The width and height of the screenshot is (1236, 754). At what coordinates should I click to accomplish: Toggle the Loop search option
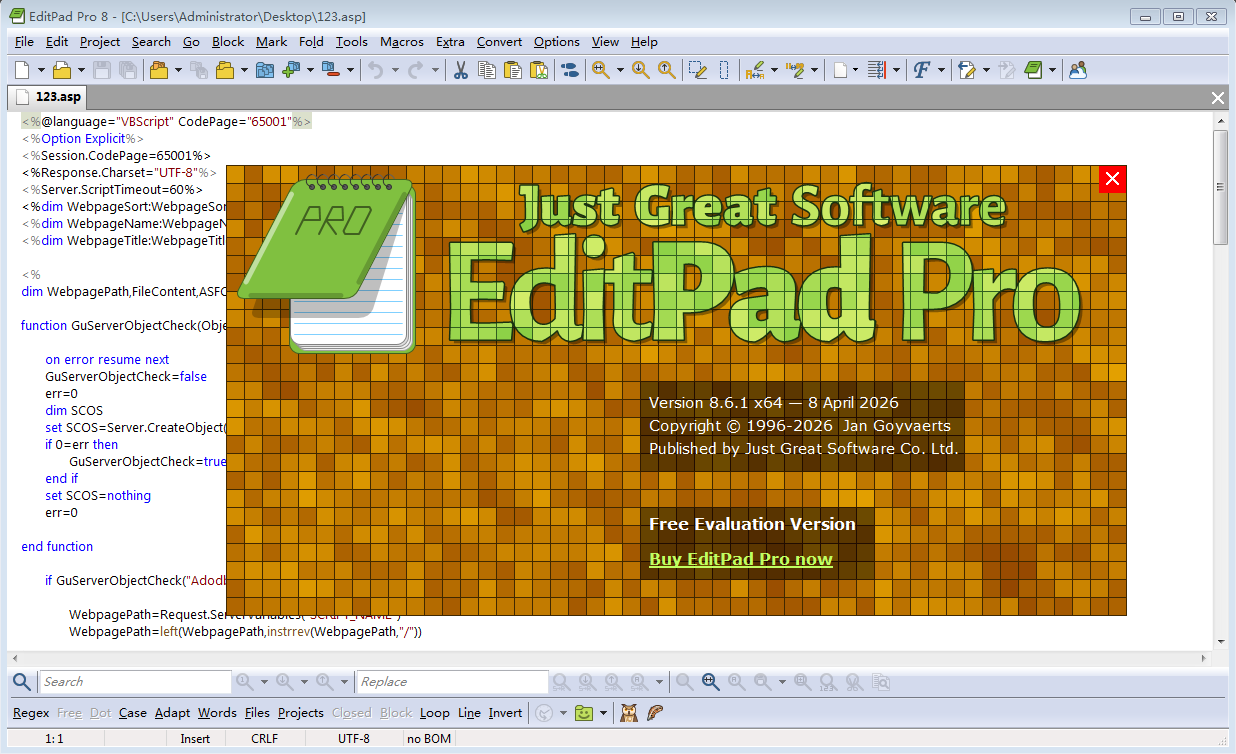[435, 713]
